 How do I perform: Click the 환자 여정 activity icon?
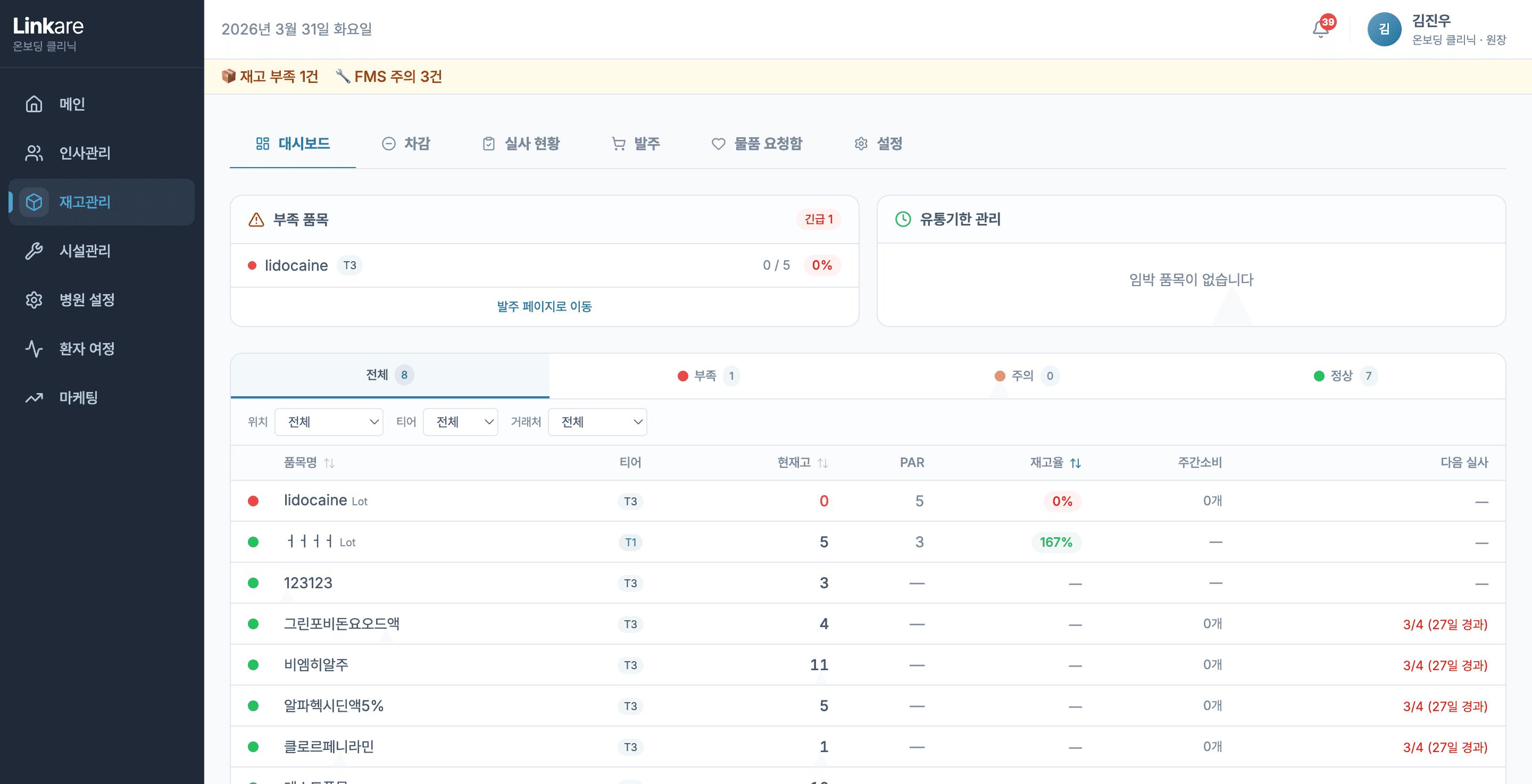click(x=34, y=348)
